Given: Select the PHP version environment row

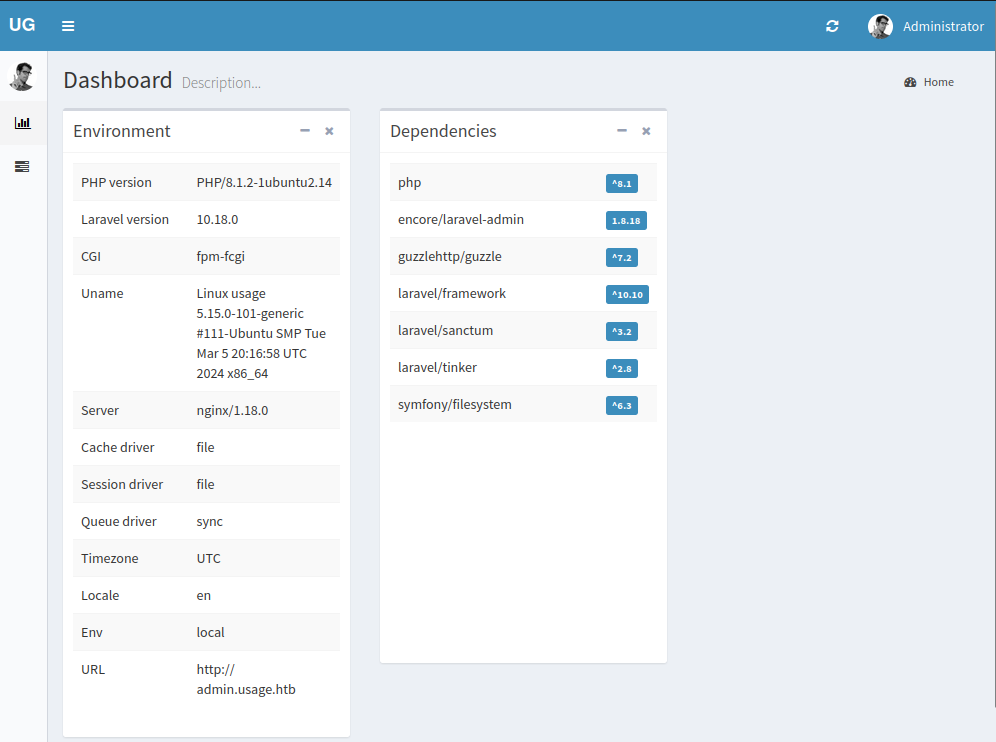Looking at the screenshot, I should point(206,183).
